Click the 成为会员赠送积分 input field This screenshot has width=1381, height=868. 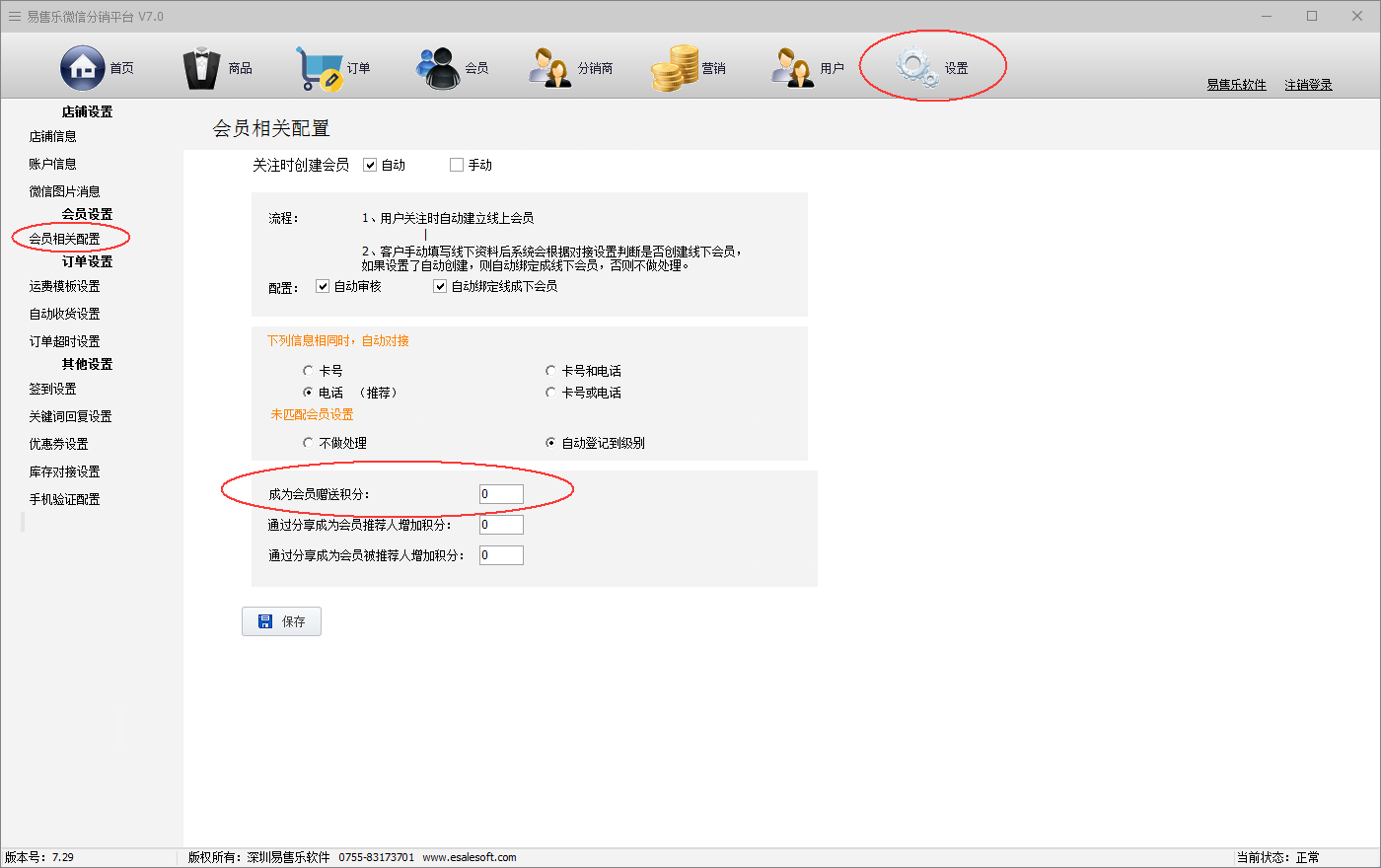(x=501, y=494)
